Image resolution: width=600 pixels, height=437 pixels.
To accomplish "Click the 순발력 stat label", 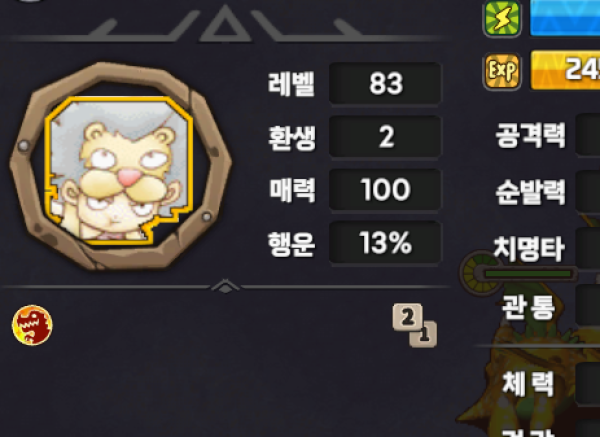I will (x=530, y=192).
